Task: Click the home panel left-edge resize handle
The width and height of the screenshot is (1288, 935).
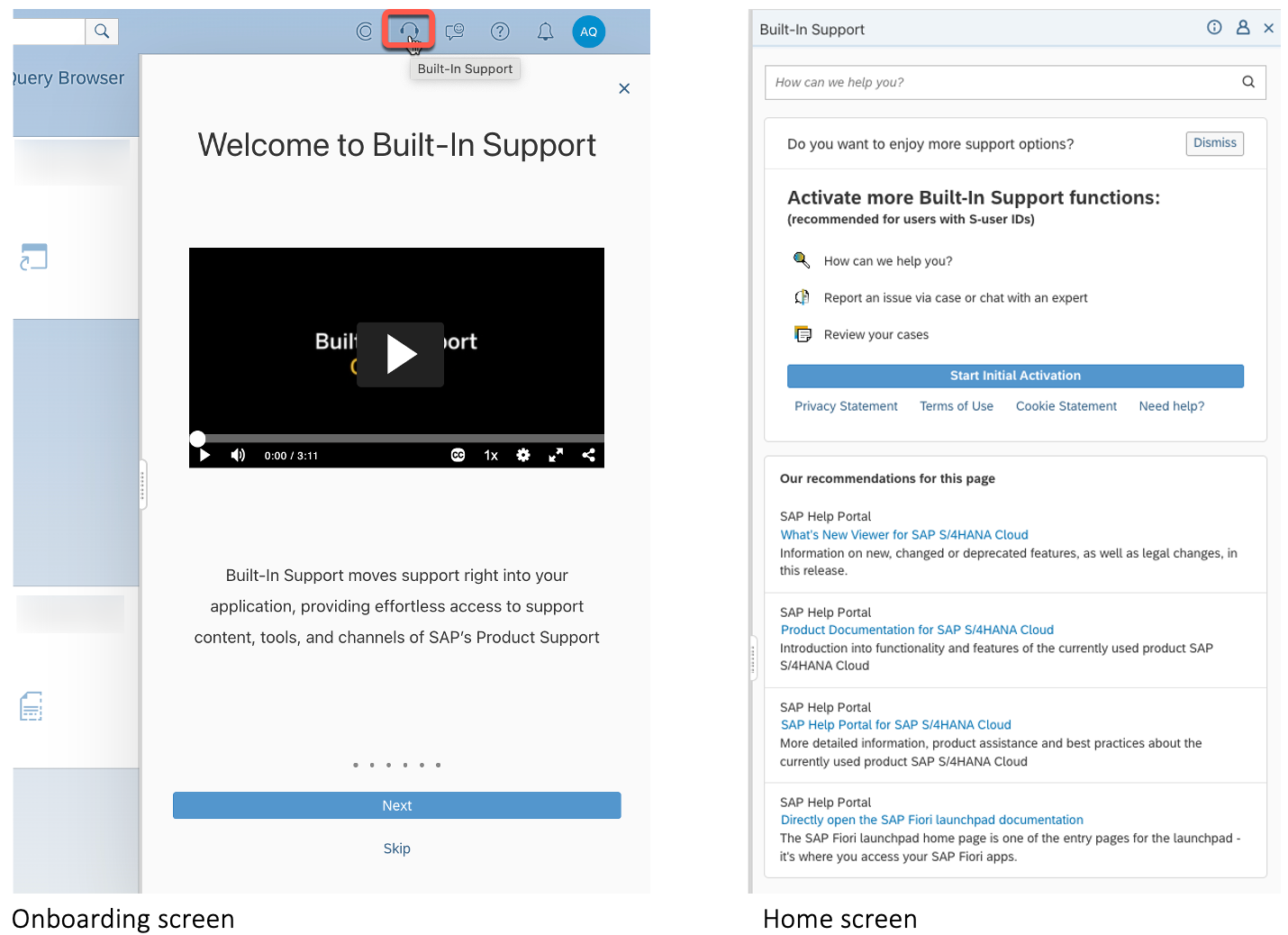Action: pos(753,659)
